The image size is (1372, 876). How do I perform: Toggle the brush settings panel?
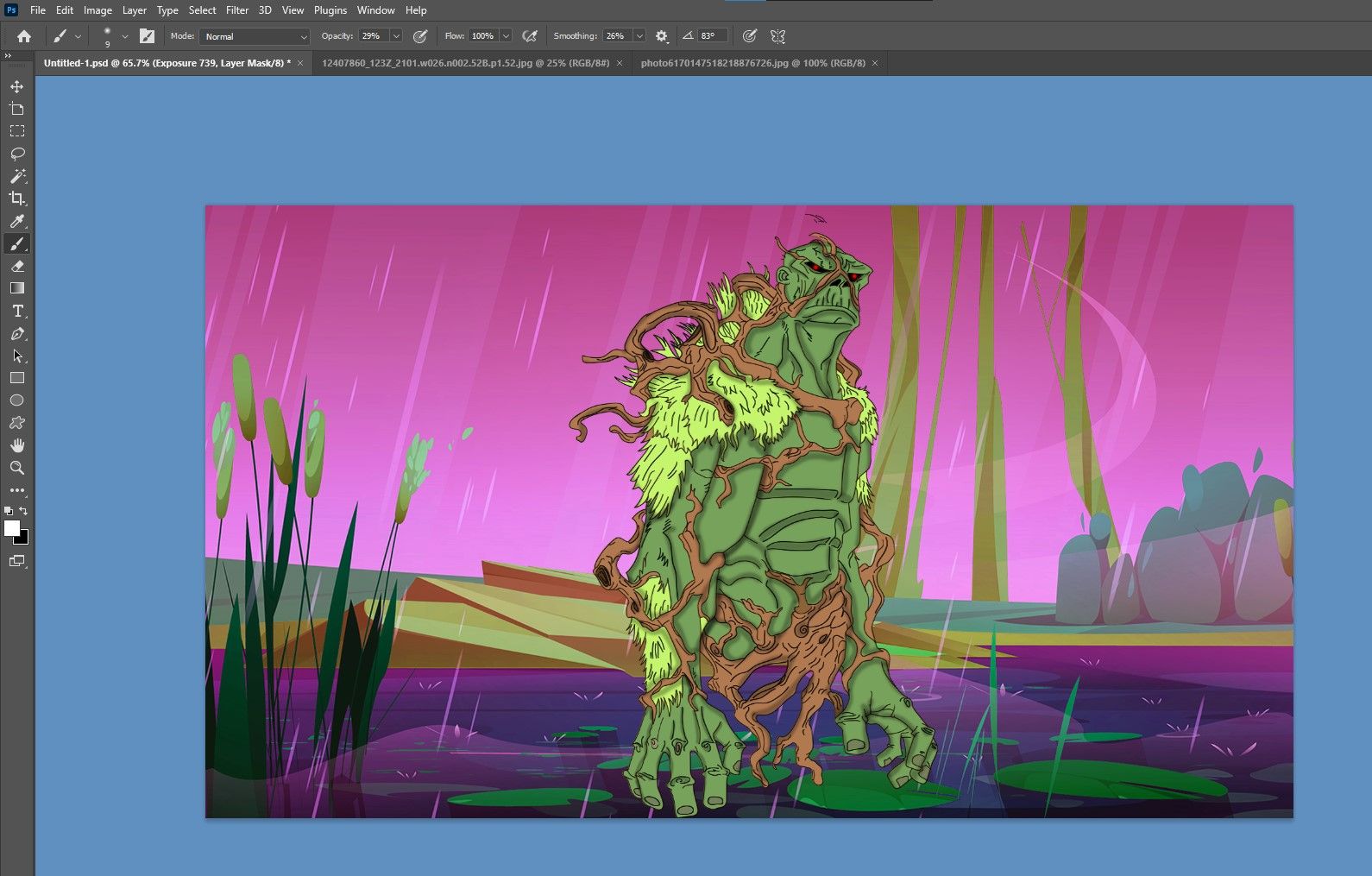pyautogui.click(x=148, y=36)
